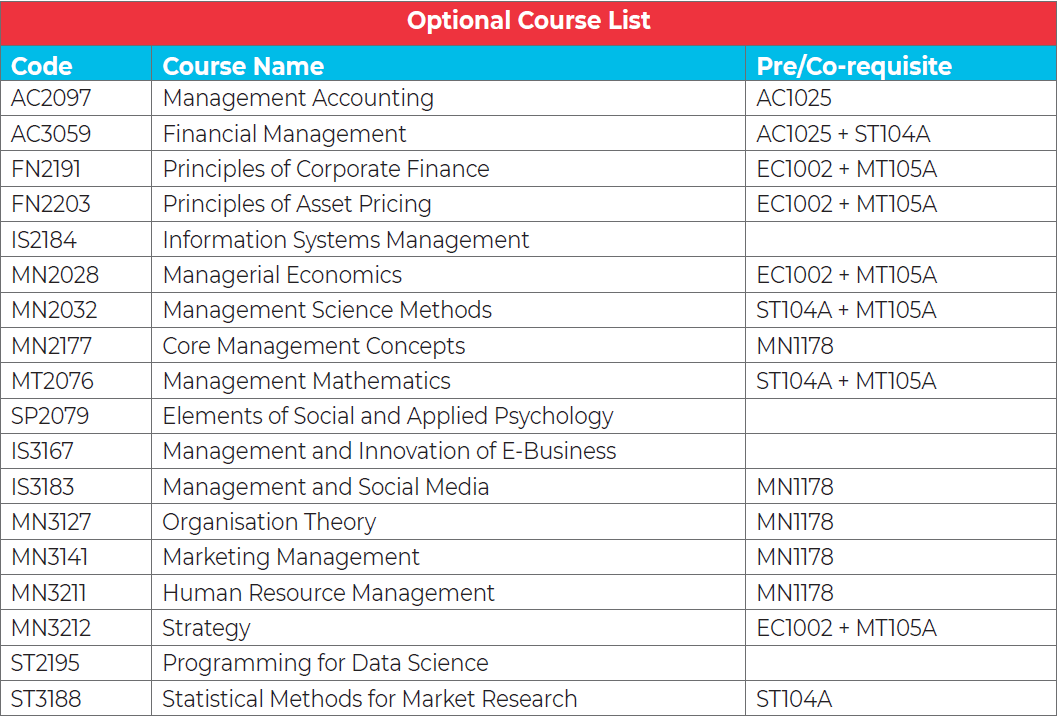
Task: Select Elements of Social and Applied Psychology
Action: coord(388,416)
